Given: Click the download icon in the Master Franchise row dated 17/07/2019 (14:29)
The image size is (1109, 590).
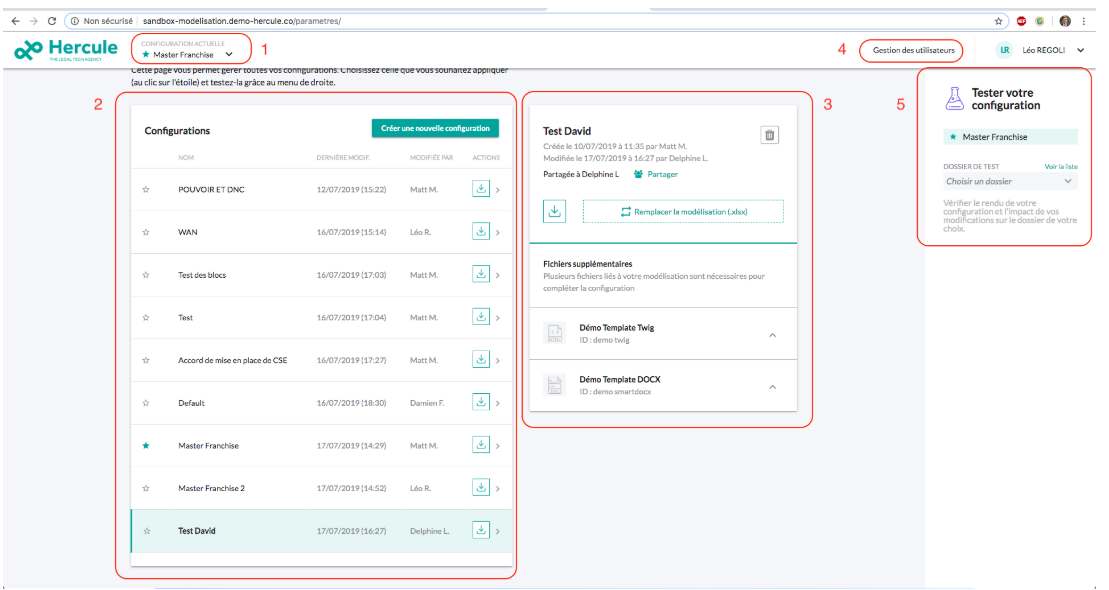Looking at the screenshot, I should coord(481,445).
